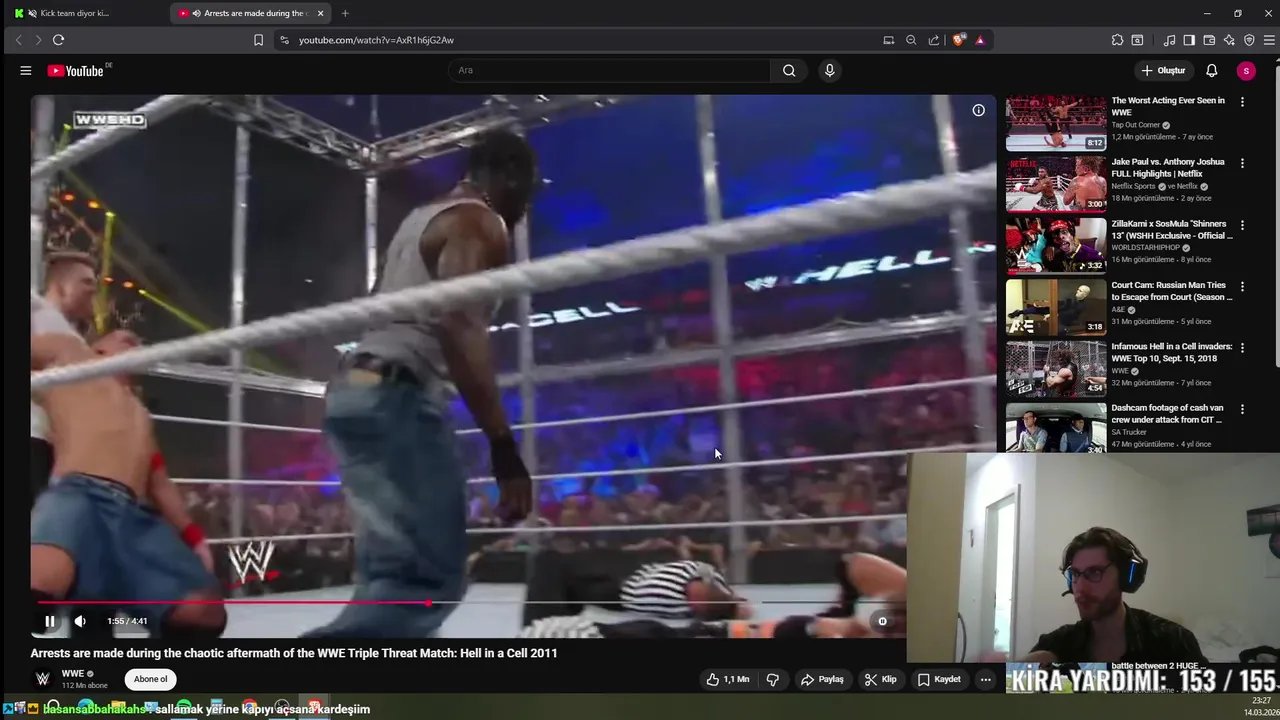Open the WWE channel avatar
This screenshot has height=720, width=1280.
click(43, 679)
